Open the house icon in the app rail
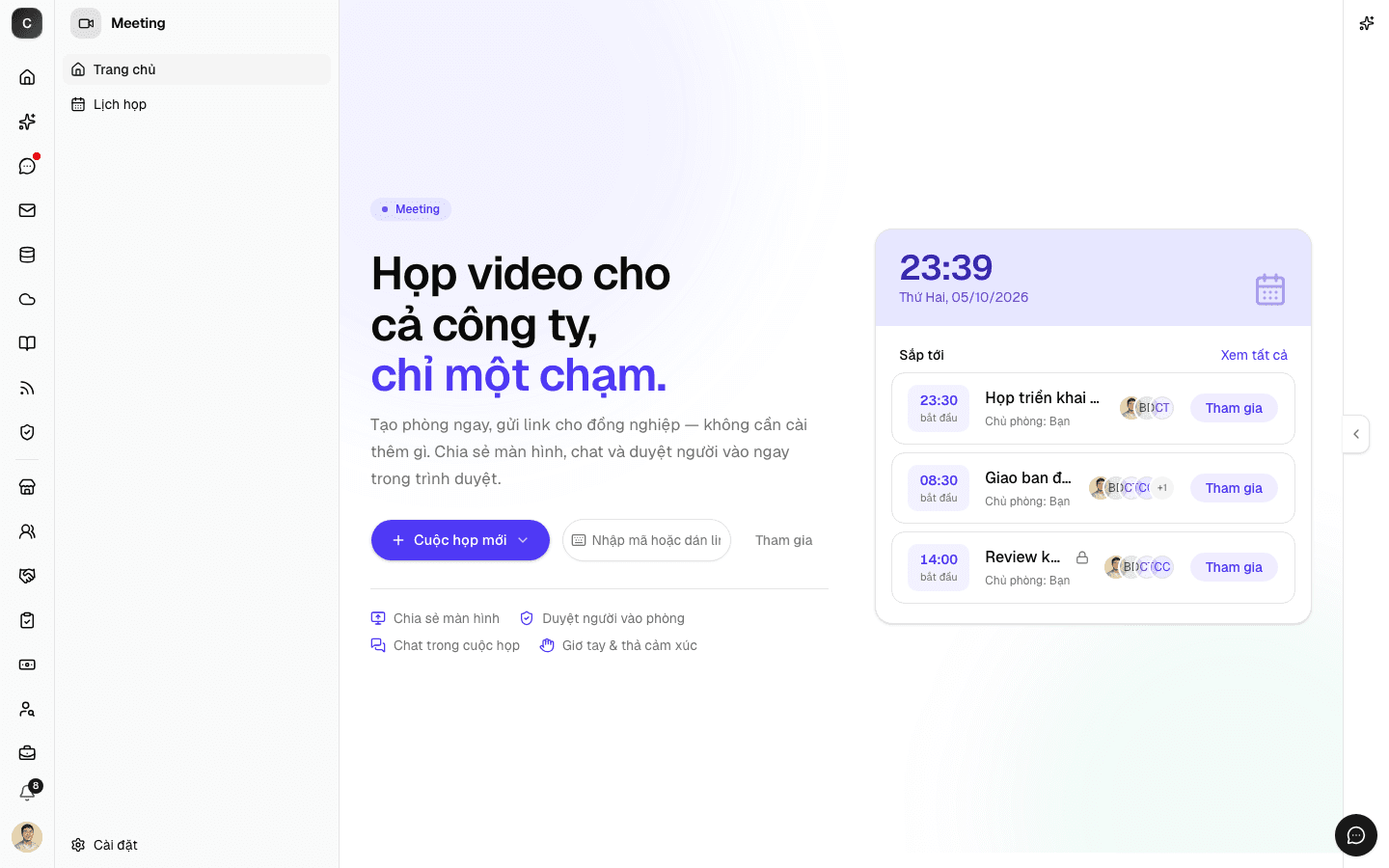This screenshot has width=1389, height=868. tap(27, 77)
